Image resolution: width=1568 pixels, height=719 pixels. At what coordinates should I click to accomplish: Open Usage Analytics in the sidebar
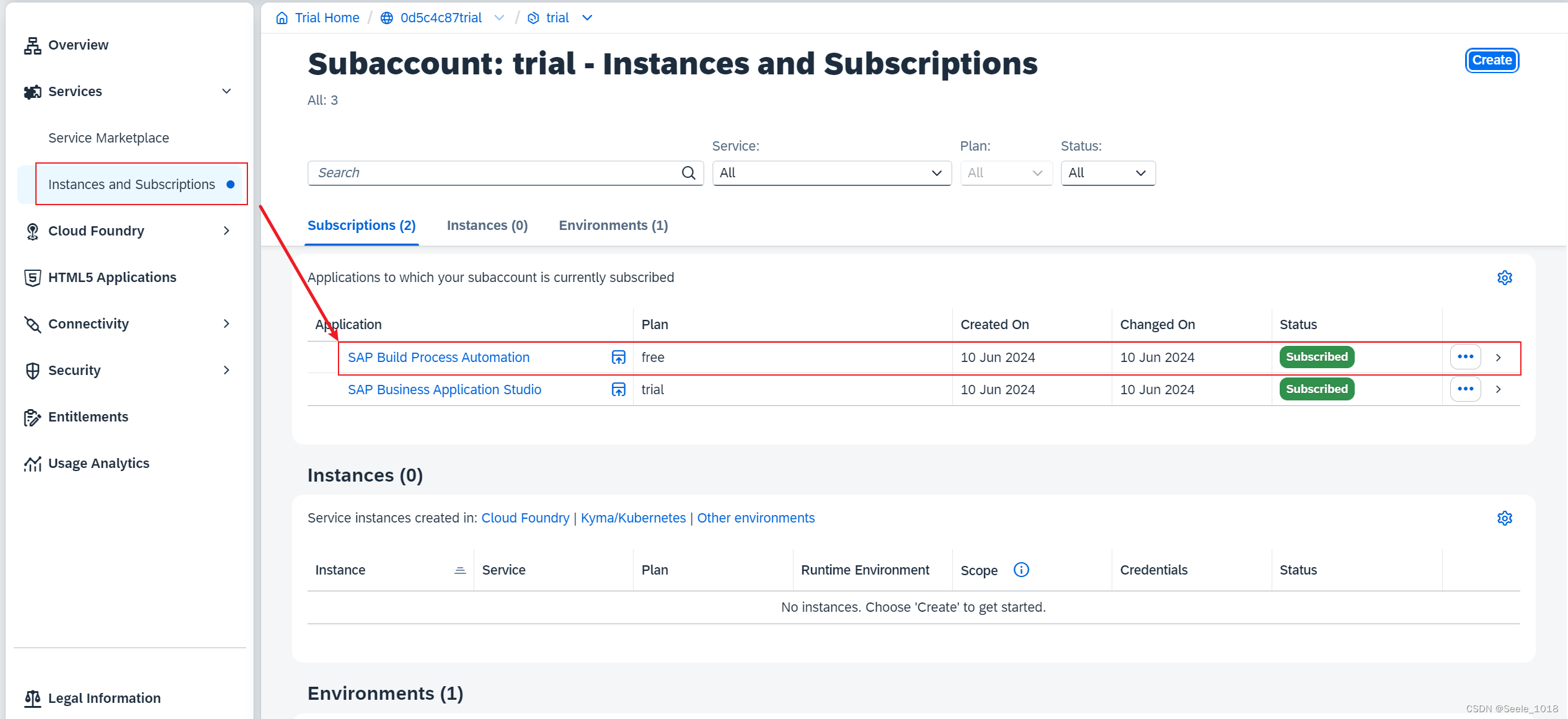click(x=99, y=464)
